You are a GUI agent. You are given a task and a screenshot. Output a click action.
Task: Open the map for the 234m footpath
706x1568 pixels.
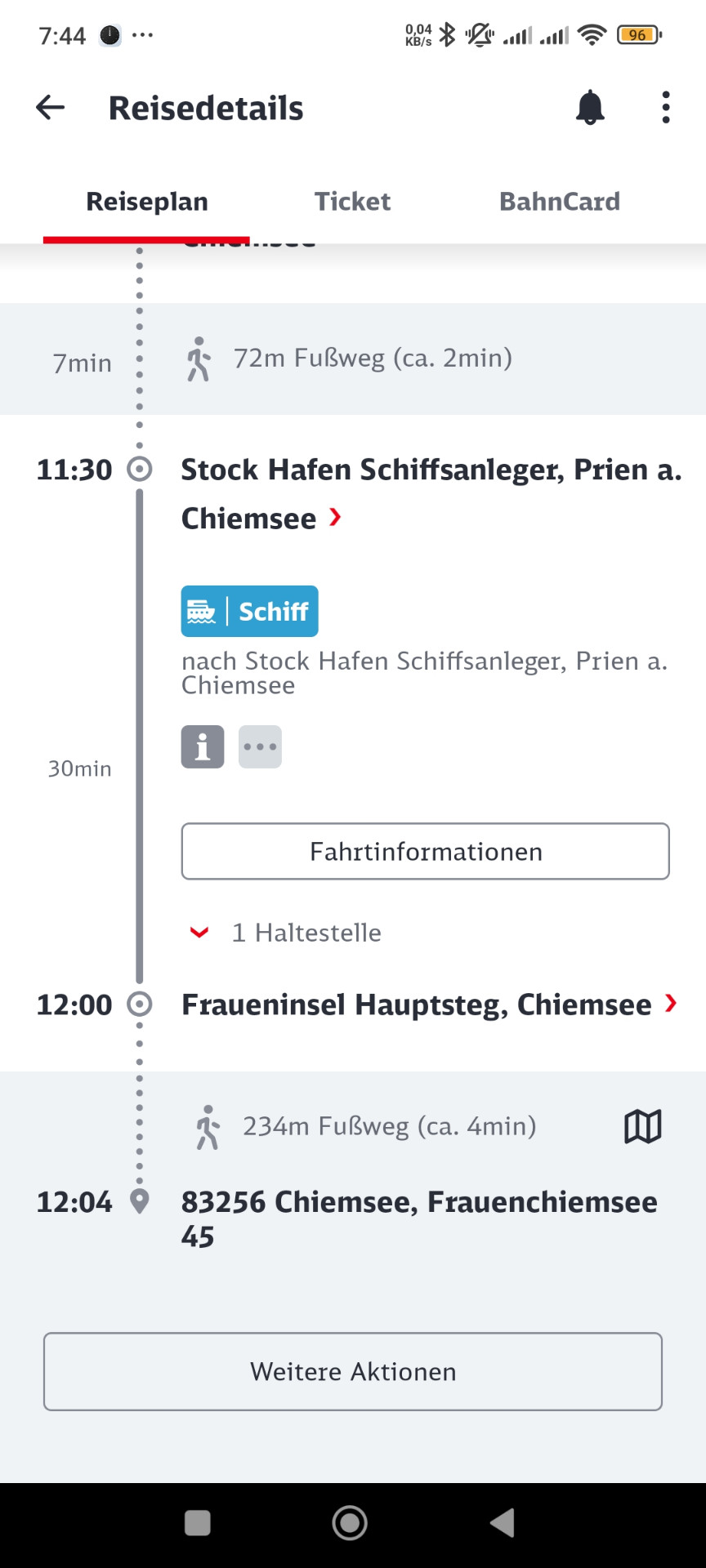pos(642,1127)
